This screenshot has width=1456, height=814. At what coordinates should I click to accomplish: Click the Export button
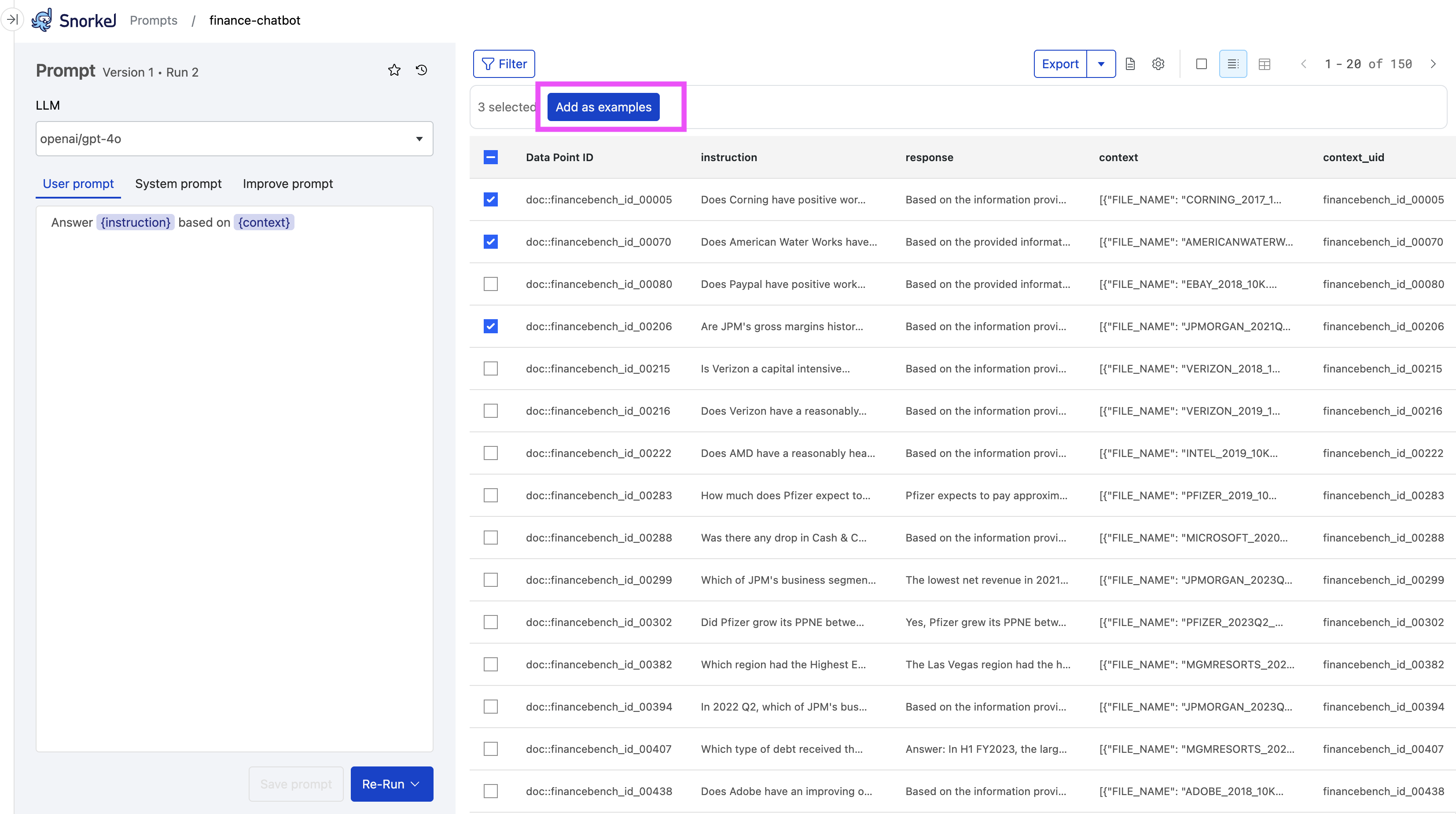click(x=1060, y=64)
